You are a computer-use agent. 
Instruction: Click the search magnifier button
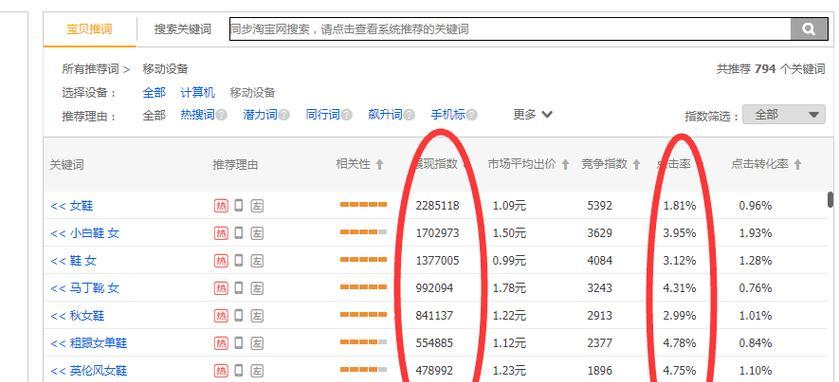point(809,29)
